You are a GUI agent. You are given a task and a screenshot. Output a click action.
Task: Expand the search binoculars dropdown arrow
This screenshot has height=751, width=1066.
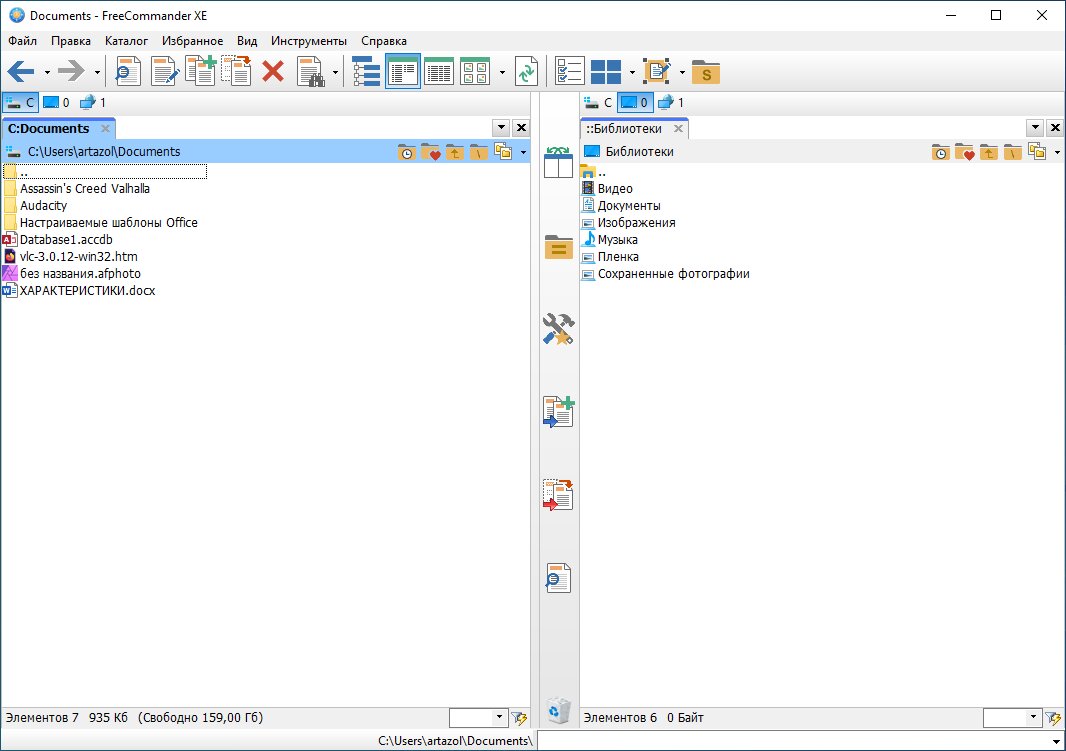(335, 72)
